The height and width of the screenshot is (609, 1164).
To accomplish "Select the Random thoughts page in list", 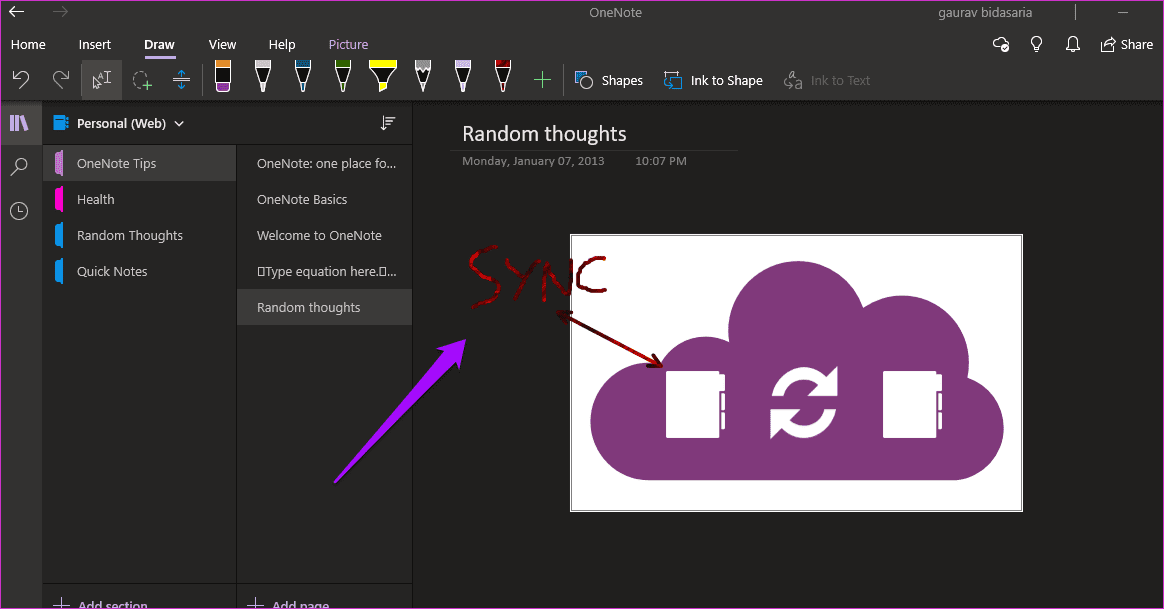I will 324,307.
